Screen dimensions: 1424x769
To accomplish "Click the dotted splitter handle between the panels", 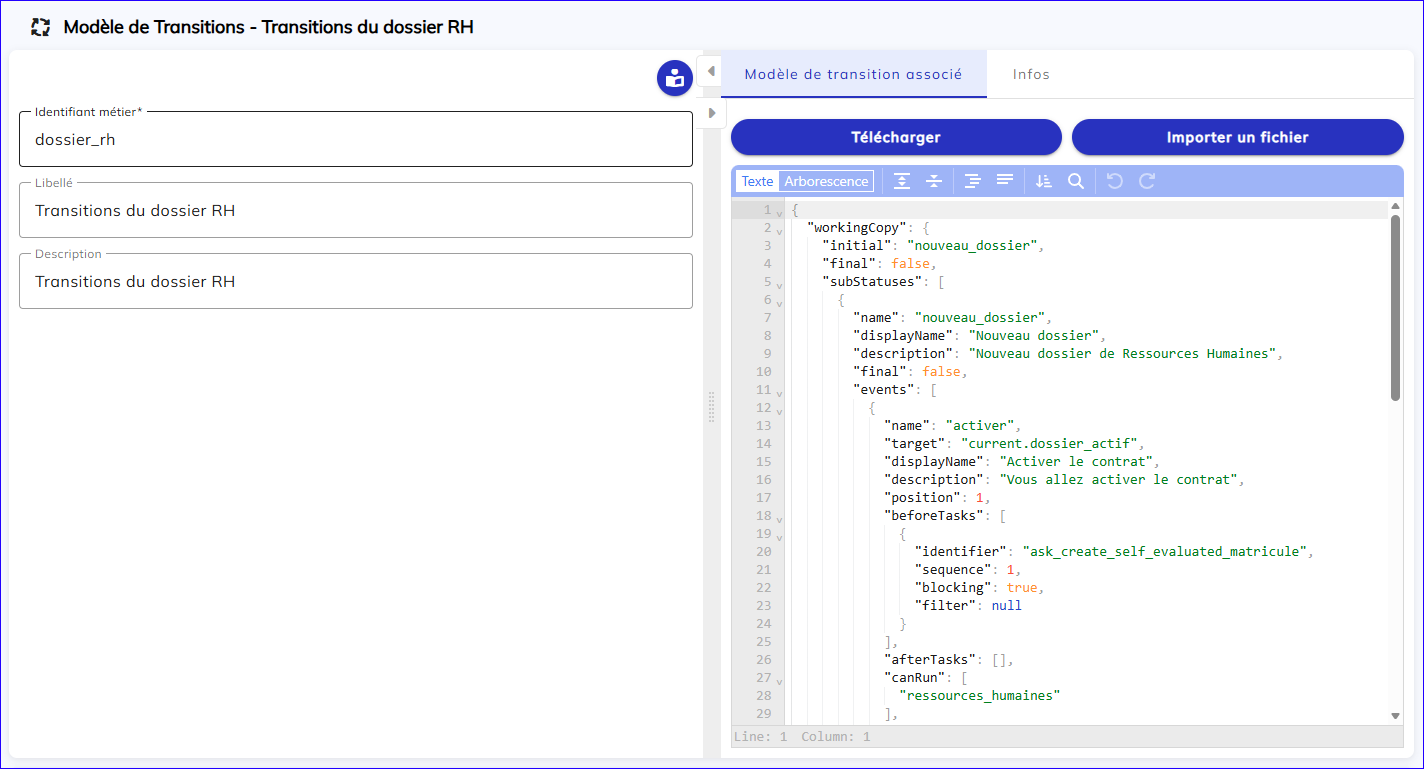I will click(712, 407).
